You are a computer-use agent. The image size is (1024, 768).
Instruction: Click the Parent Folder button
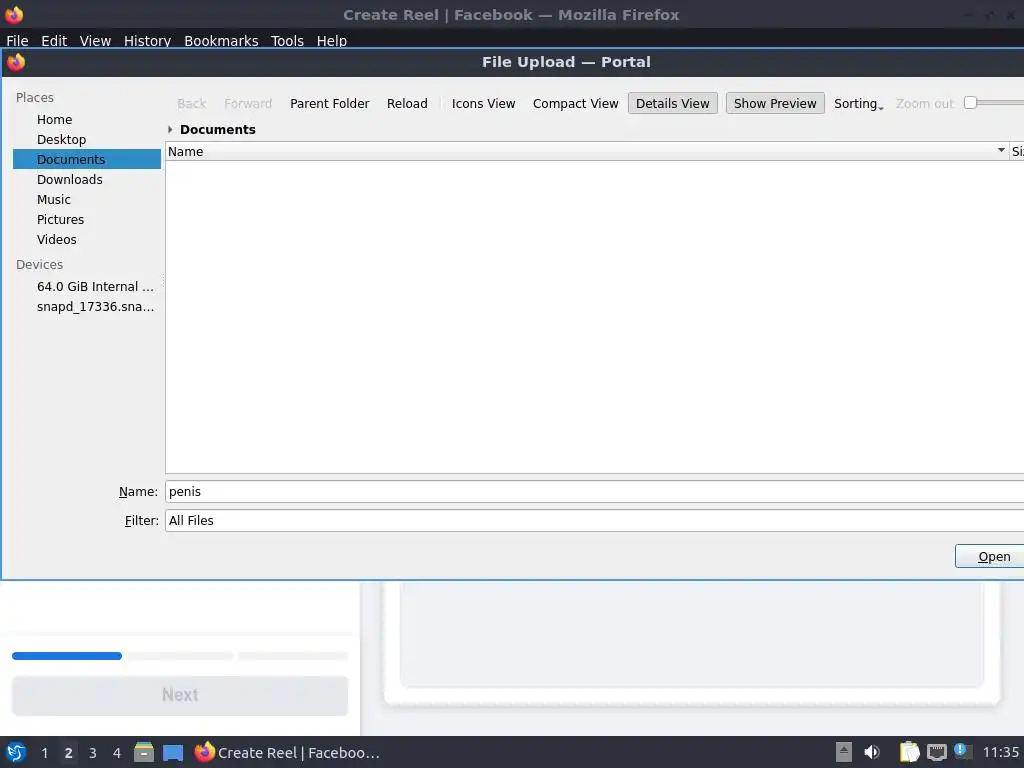(x=329, y=103)
